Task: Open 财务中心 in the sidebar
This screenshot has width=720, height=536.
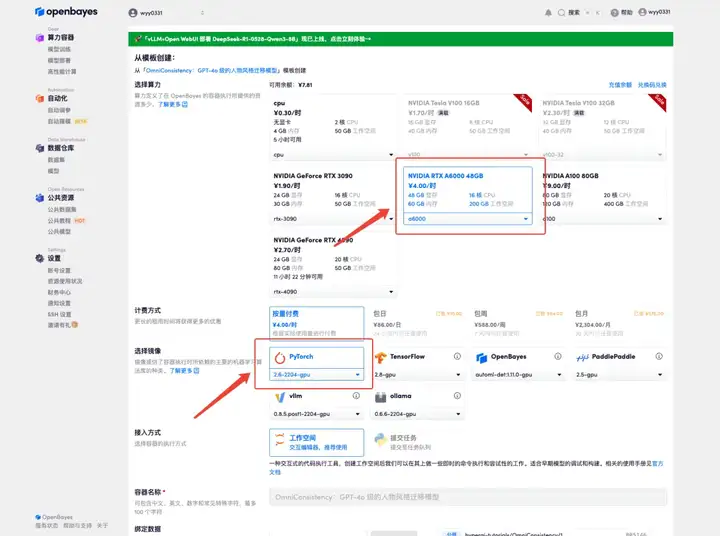Action: coord(59,292)
